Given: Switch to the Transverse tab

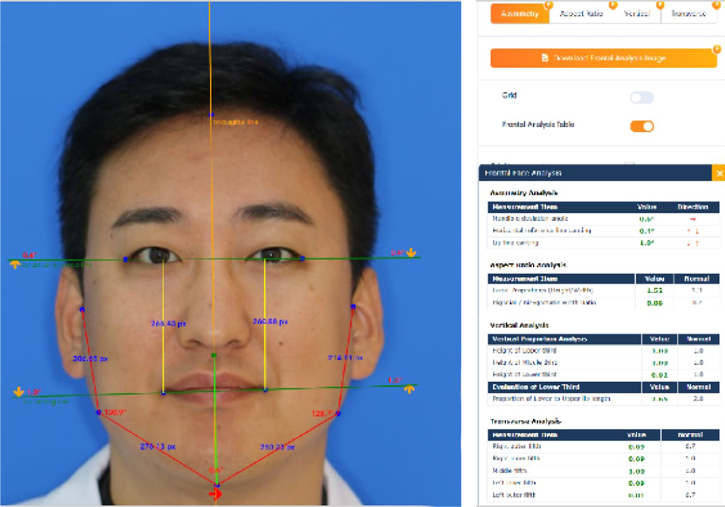Looking at the screenshot, I should (x=689, y=13).
